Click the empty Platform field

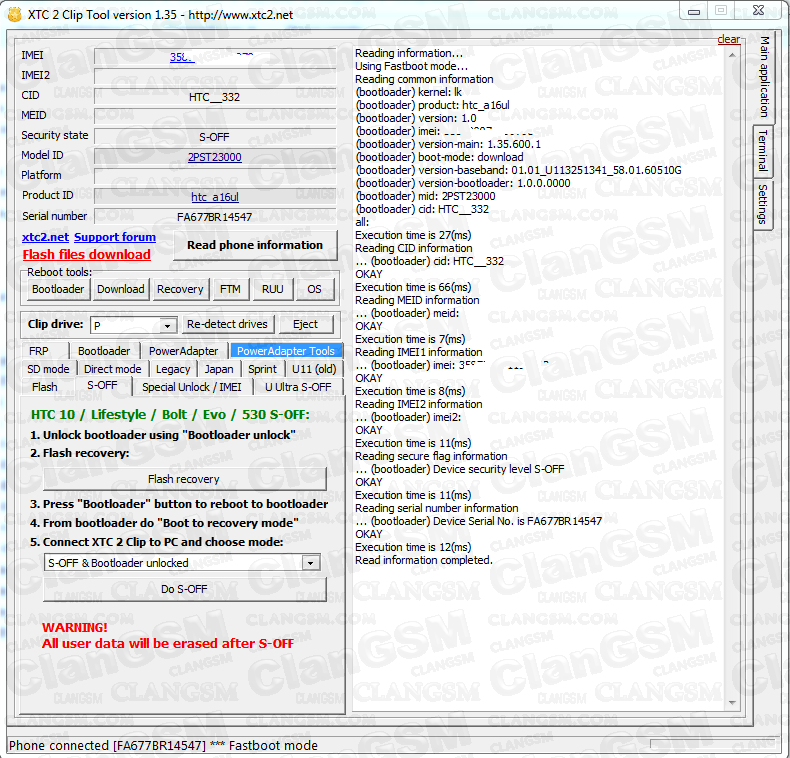215,176
